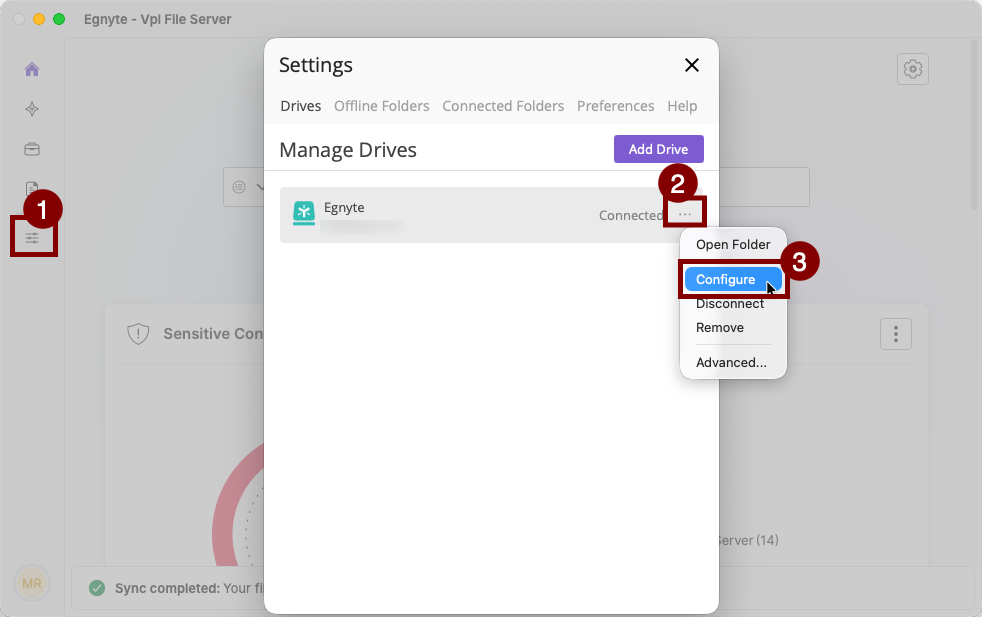Open the ellipsis menu for the Egnyte drive
The image size is (982, 617).
[685, 214]
